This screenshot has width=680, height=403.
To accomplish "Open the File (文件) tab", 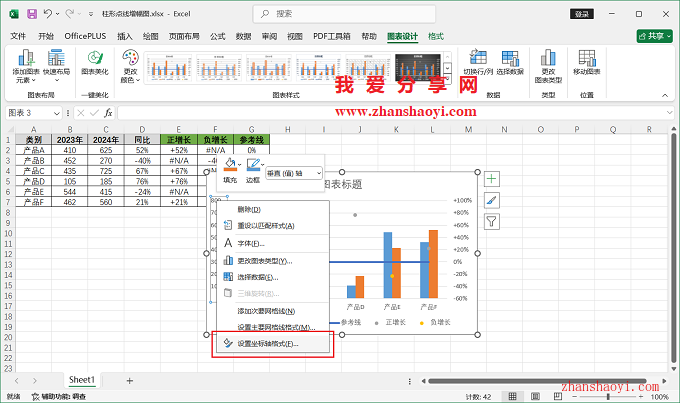I will point(18,36).
